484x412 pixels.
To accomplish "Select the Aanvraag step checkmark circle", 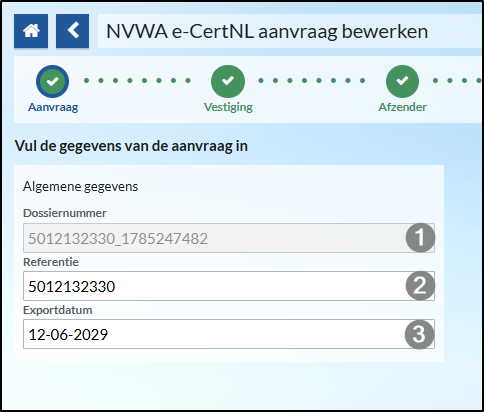I will click(x=53, y=81).
